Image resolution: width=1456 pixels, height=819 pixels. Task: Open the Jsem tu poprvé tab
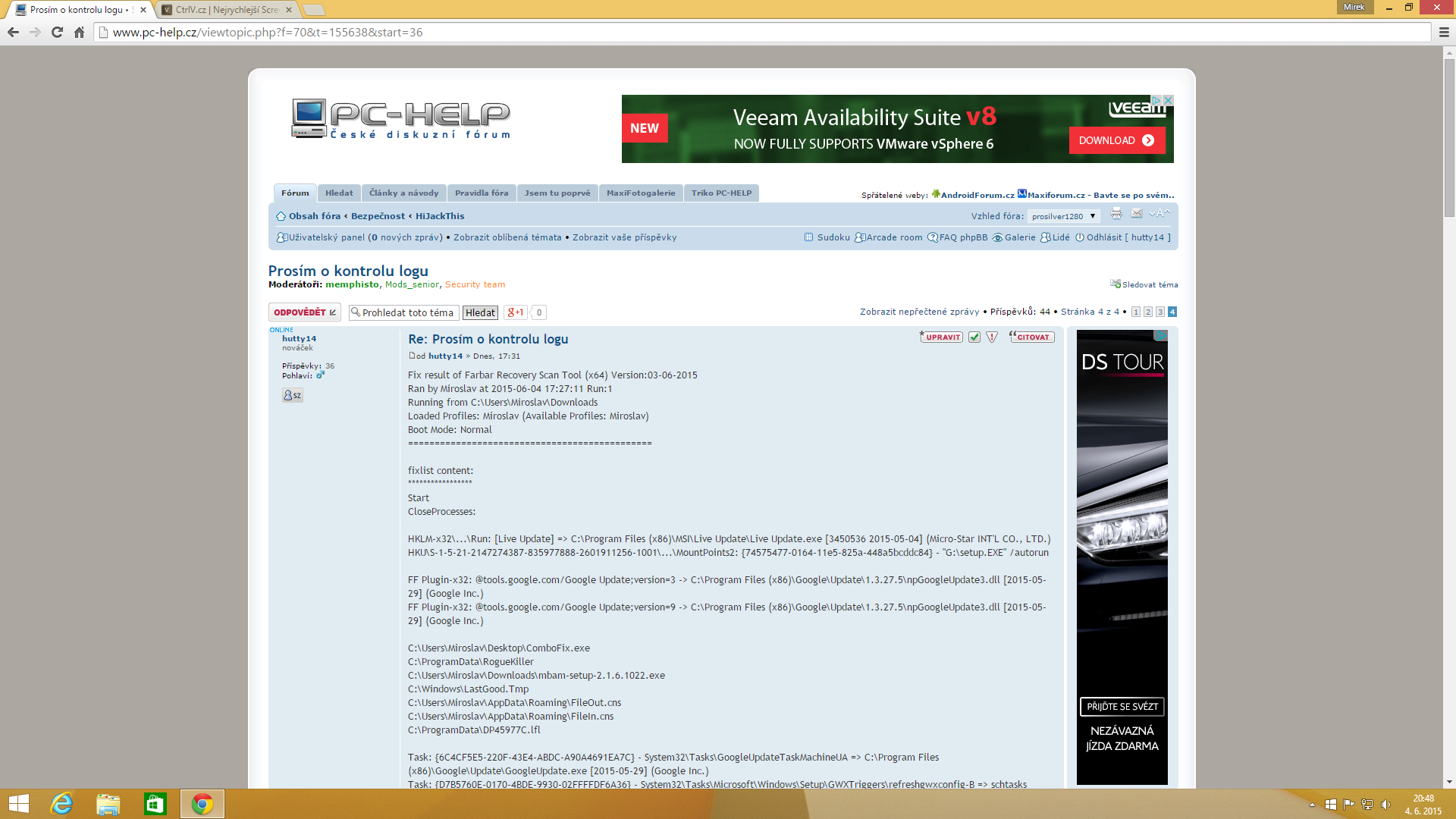557,193
